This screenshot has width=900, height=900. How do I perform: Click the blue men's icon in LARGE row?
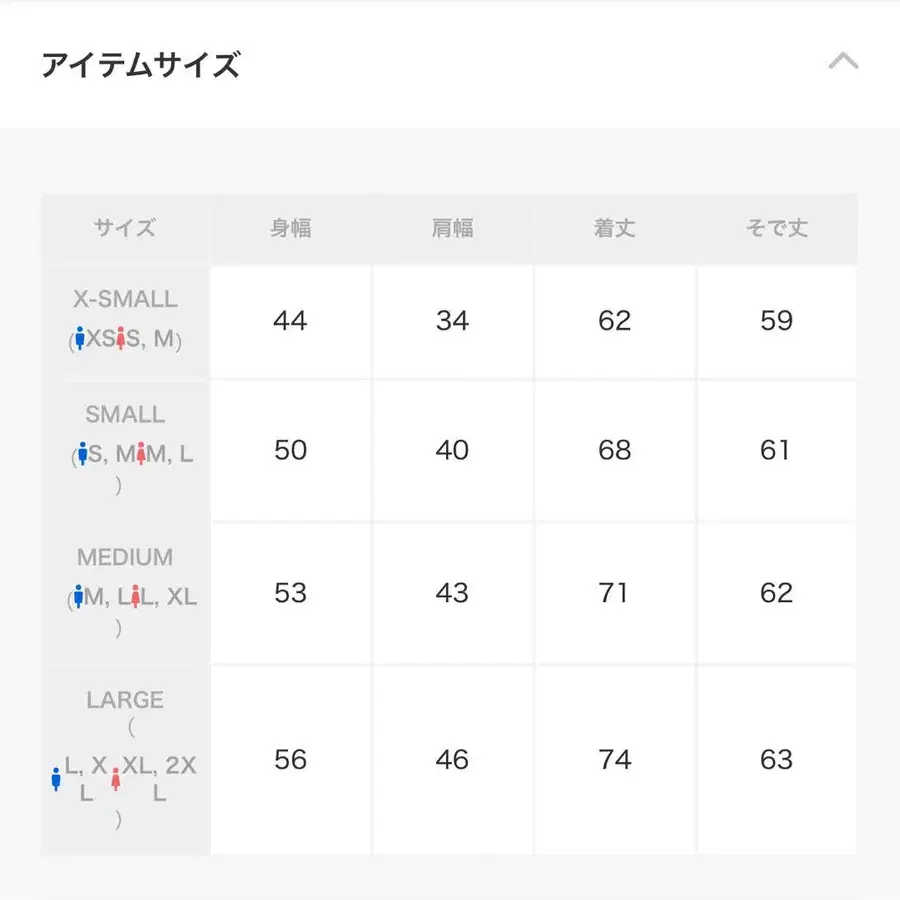tap(56, 778)
